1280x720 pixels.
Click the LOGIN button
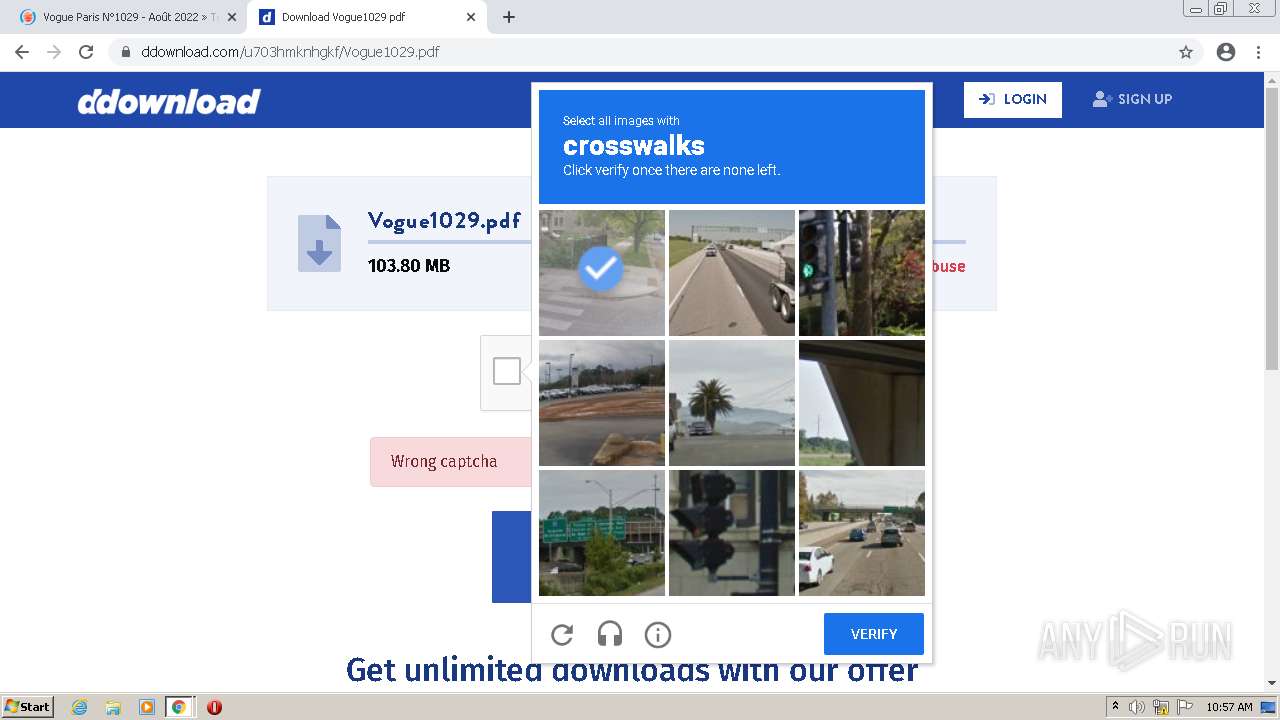pyautogui.click(x=1013, y=99)
